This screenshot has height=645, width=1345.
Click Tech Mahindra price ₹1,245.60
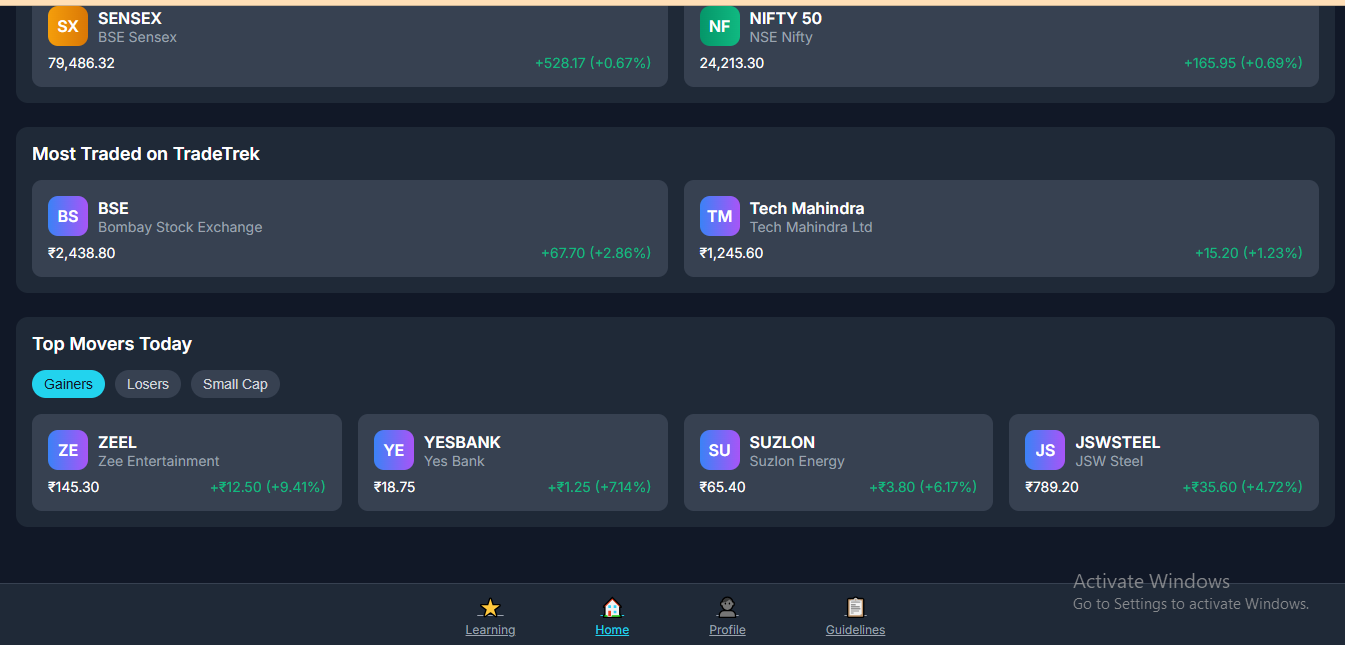[x=732, y=253]
